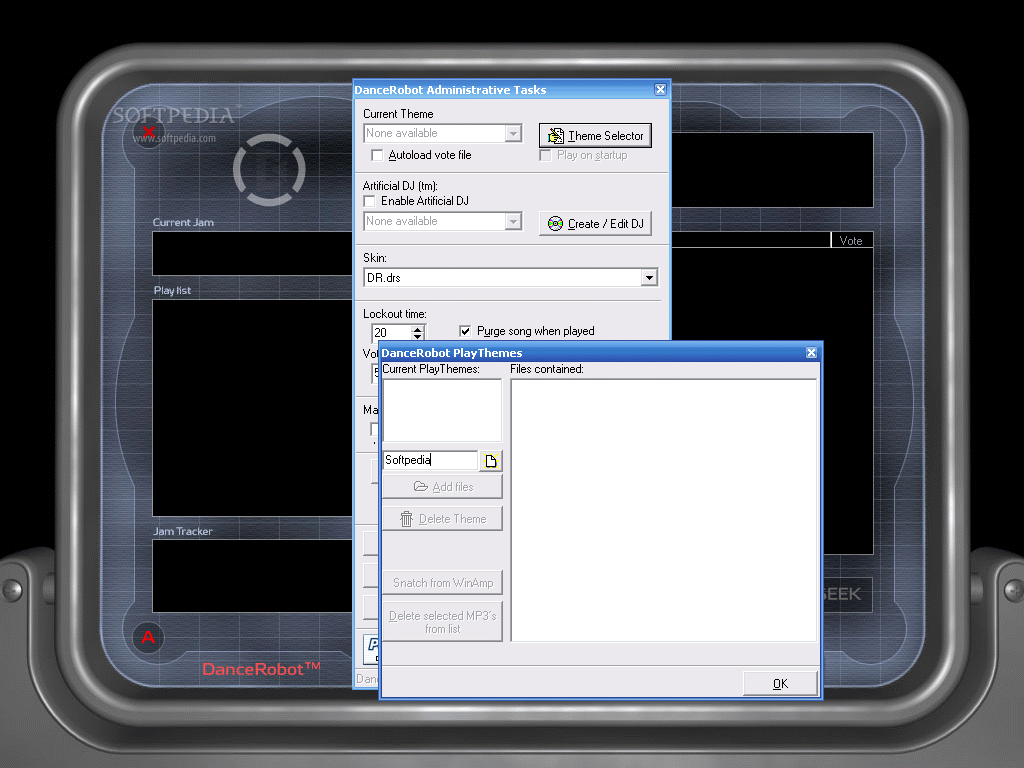Toggle Purge song when played checkbox
This screenshot has height=768, width=1024.
tap(465, 331)
